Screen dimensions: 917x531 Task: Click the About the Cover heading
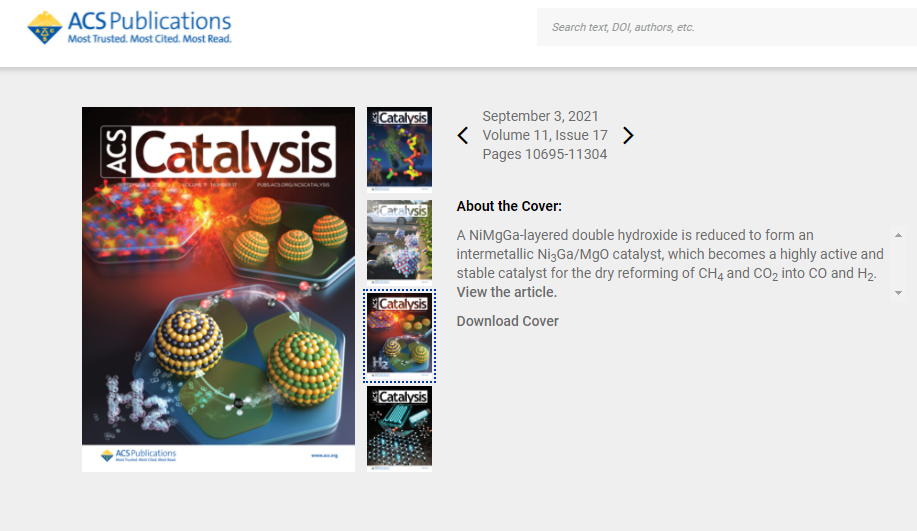pos(509,206)
